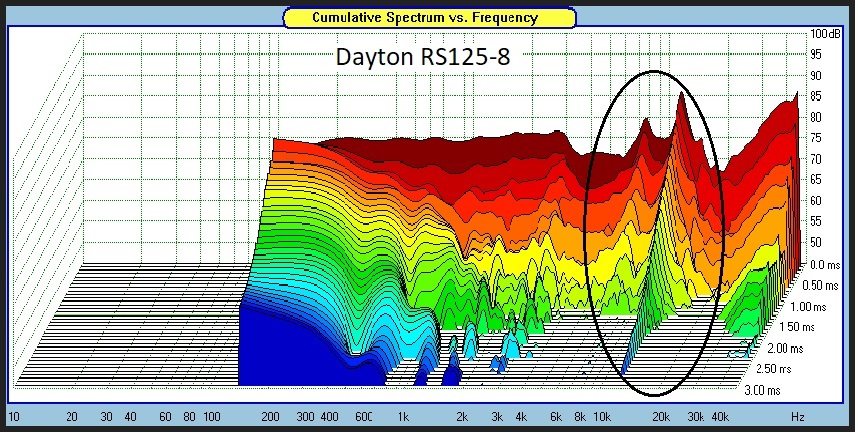Click the 70 dB axis label
The image size is (858, 435).
coord(816,159)
